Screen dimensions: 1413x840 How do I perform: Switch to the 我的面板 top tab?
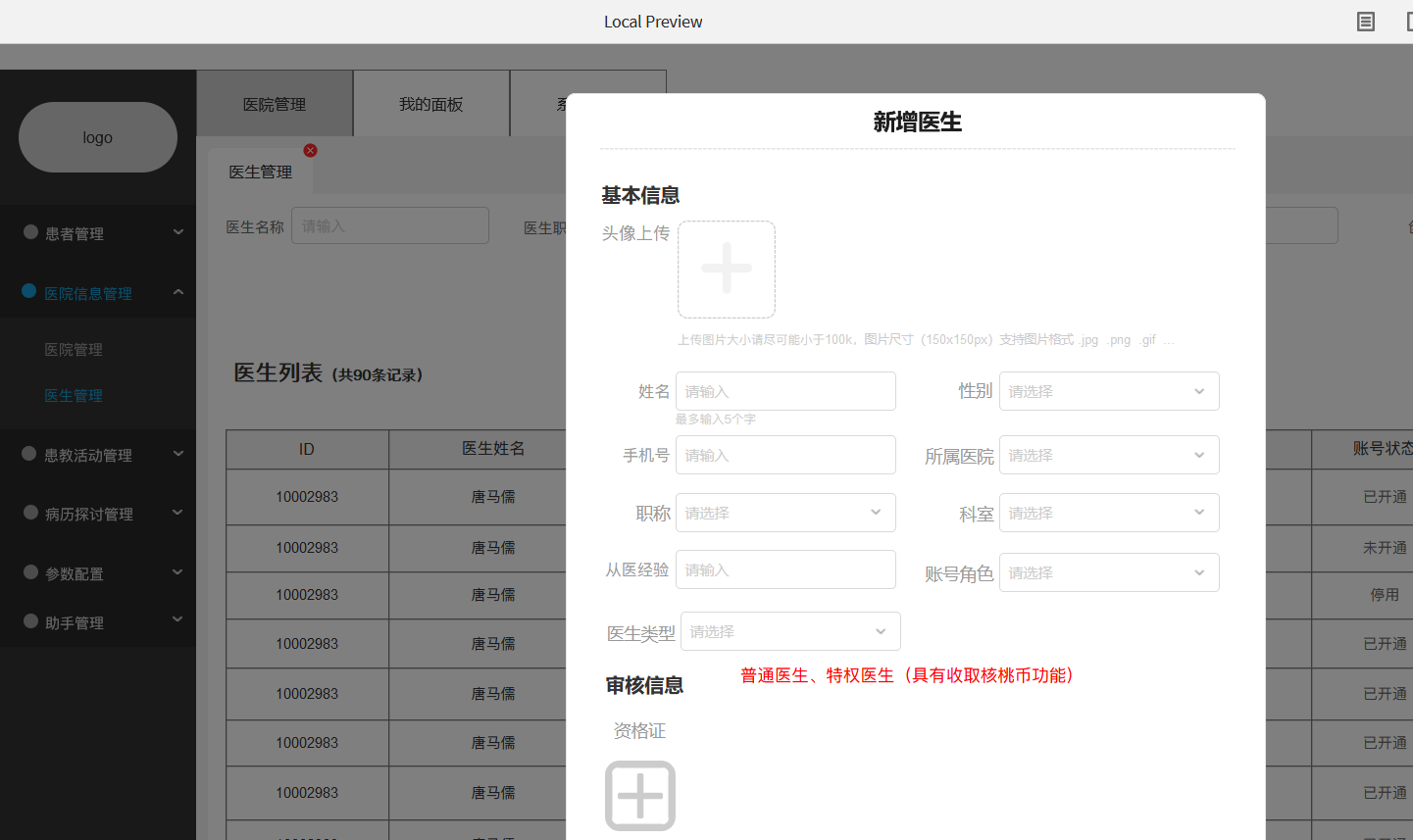[431, 104]
